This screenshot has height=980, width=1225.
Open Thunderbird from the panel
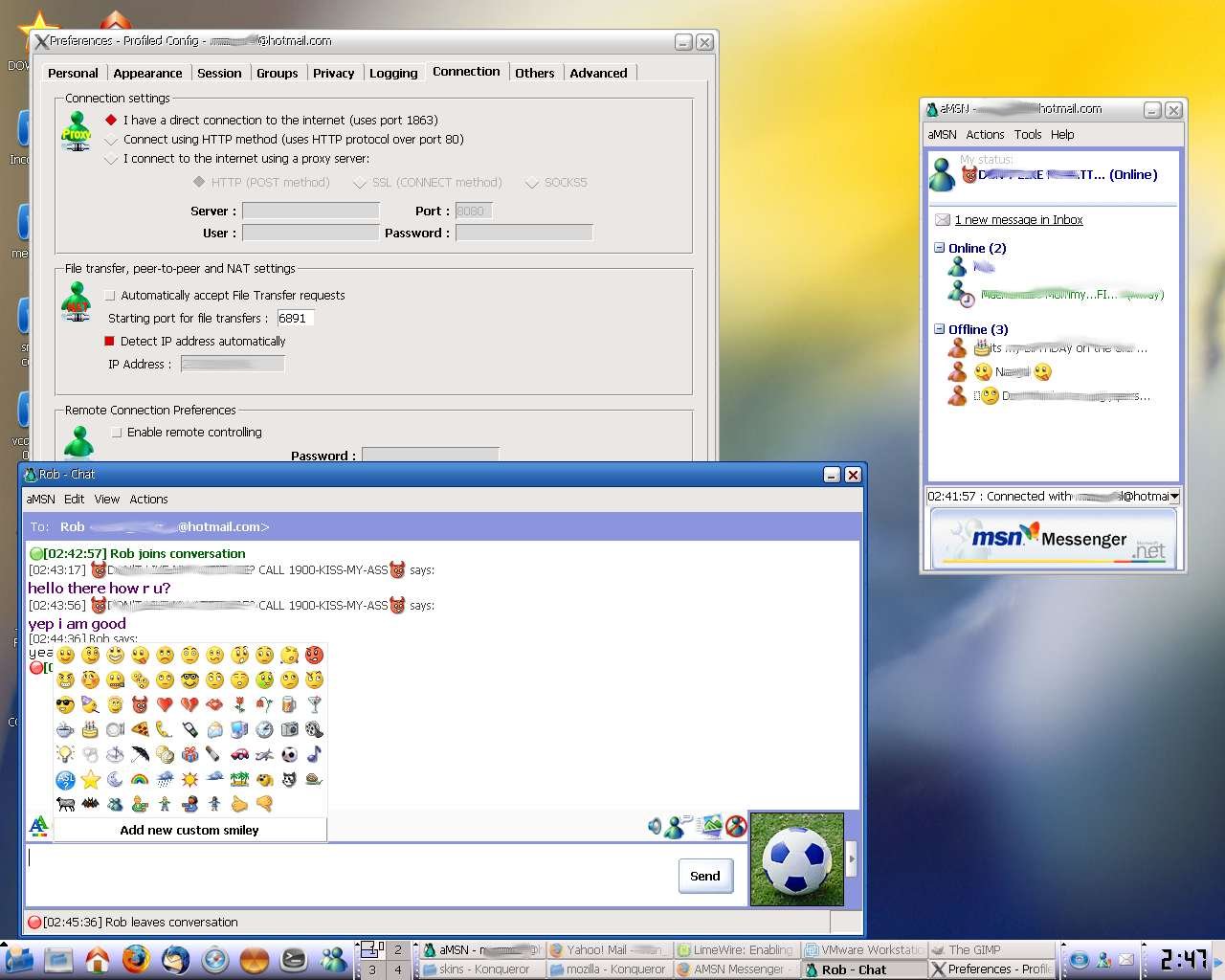[175, 958]
